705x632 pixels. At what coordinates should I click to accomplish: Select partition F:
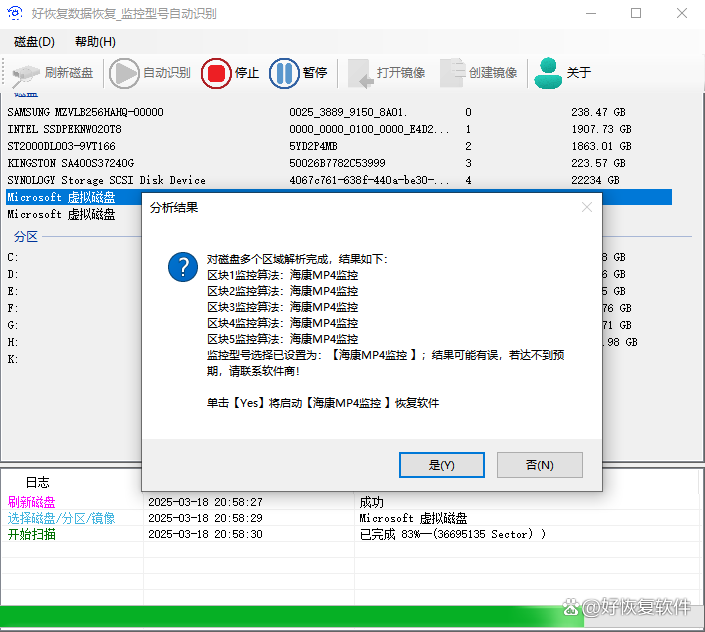(x=13, y=308)
